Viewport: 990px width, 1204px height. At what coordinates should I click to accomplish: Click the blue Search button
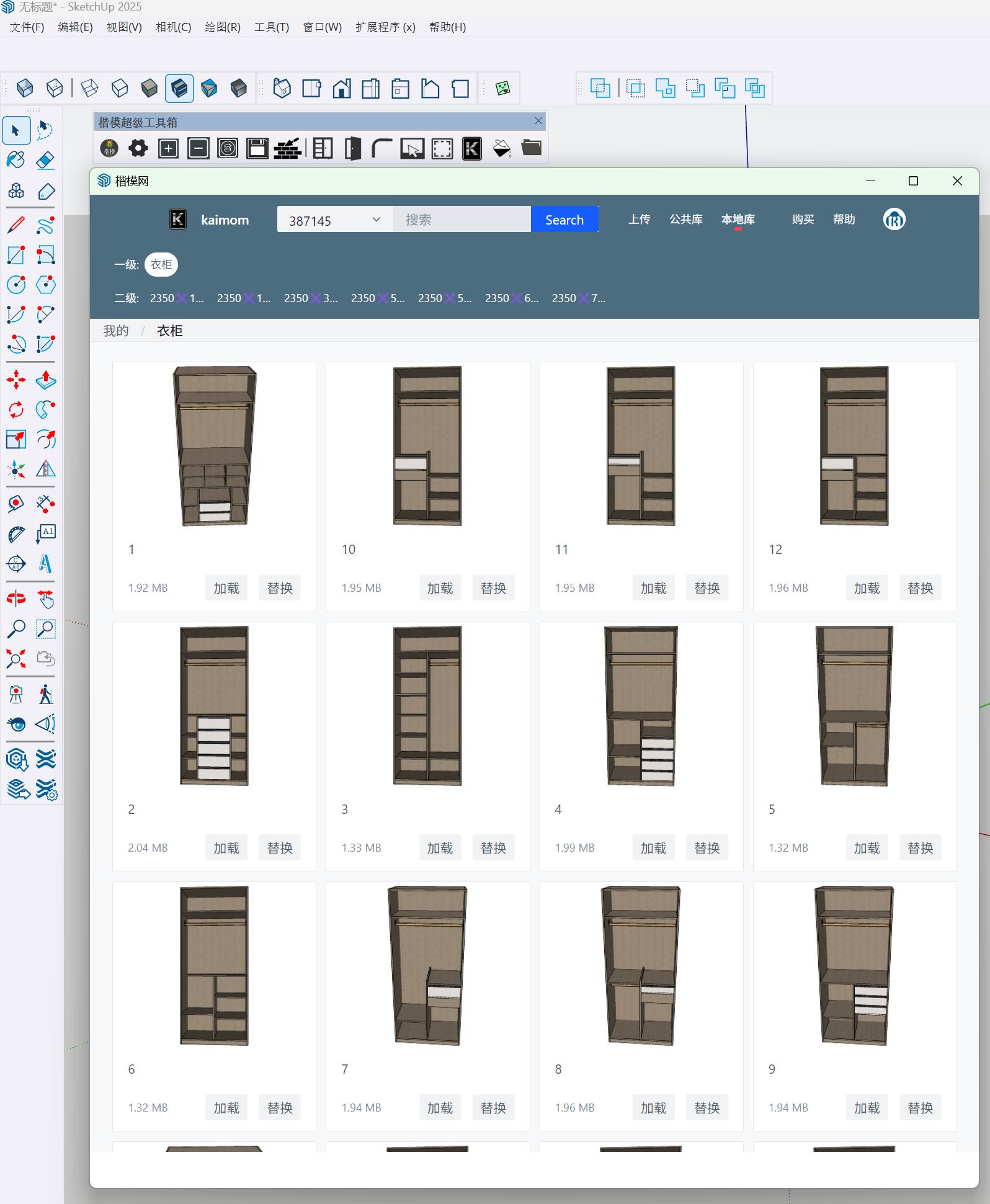click(x=564, y=220)
